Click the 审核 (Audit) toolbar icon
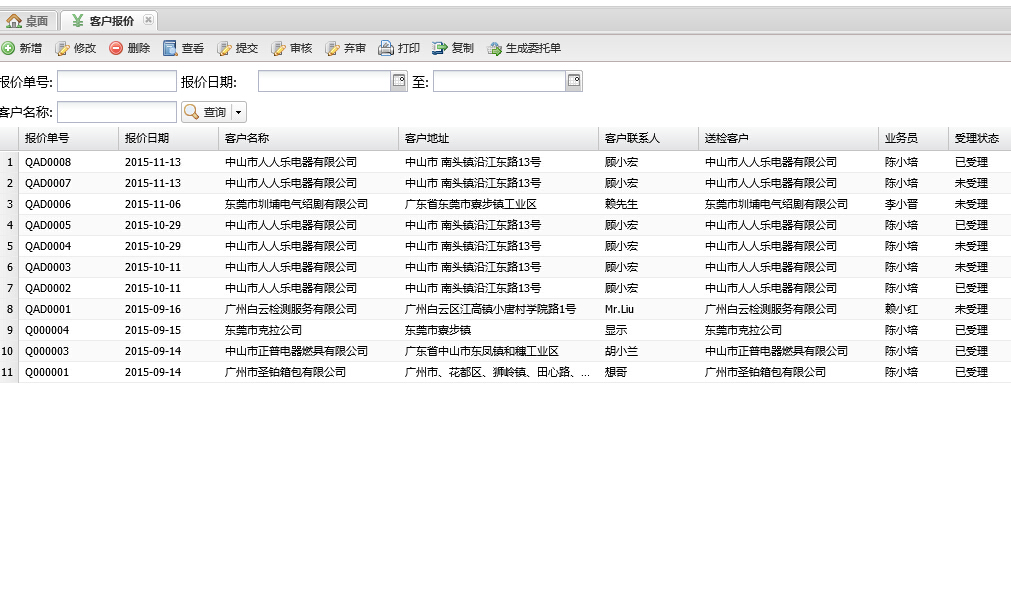 click(x=279, y=48)
